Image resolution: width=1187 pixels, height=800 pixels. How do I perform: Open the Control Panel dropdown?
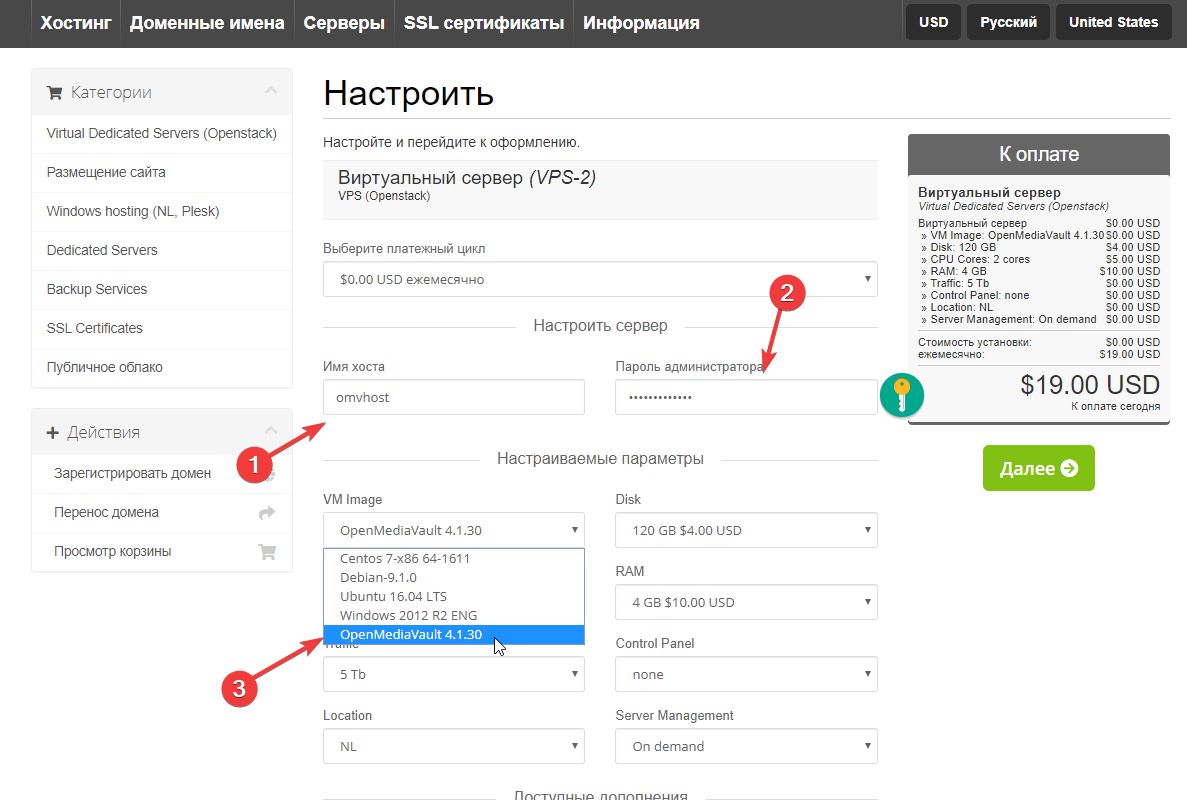pos(746,674)
